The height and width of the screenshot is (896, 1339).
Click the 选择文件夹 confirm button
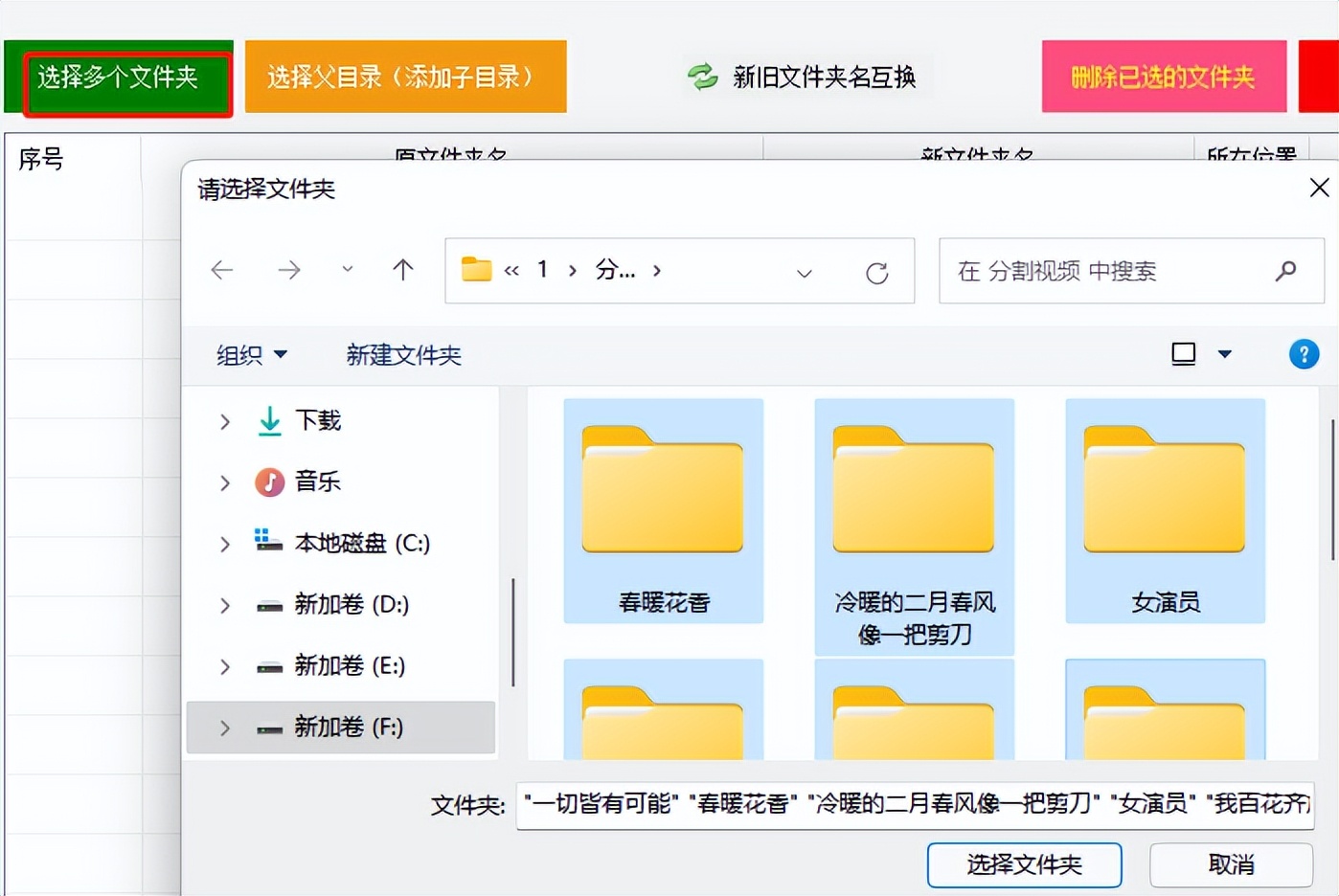[x=1024, y=864]
